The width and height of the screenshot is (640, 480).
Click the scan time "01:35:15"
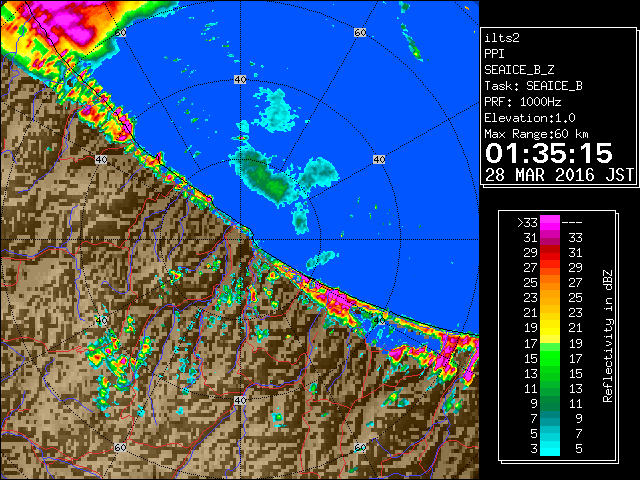549,153
